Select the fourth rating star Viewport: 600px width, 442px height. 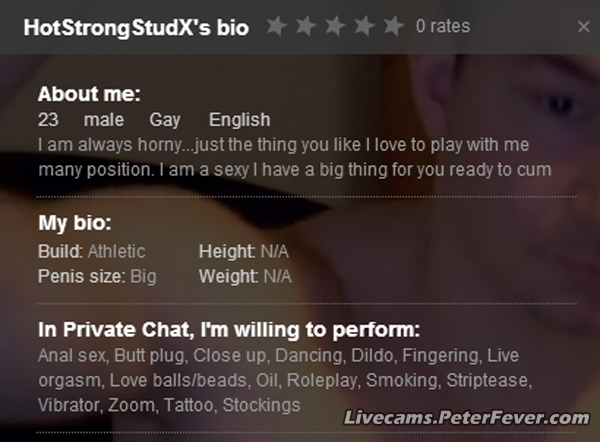364,26
